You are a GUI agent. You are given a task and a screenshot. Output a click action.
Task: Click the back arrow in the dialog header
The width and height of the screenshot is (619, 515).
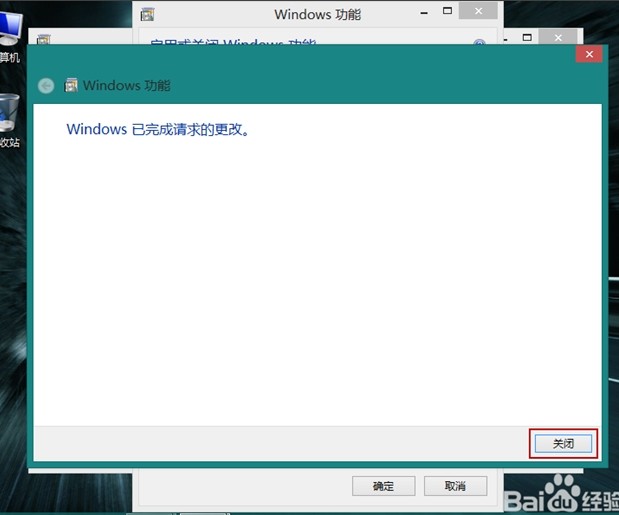tap(46, 86)
